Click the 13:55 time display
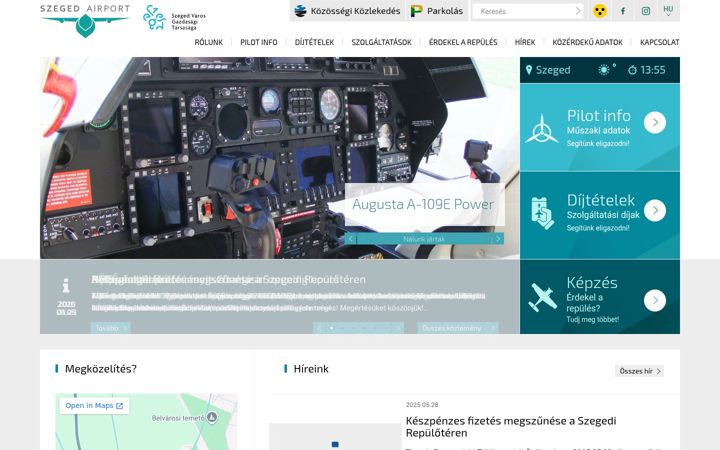The height and width of the screenshot is (450, 720). tap(652, 70)
